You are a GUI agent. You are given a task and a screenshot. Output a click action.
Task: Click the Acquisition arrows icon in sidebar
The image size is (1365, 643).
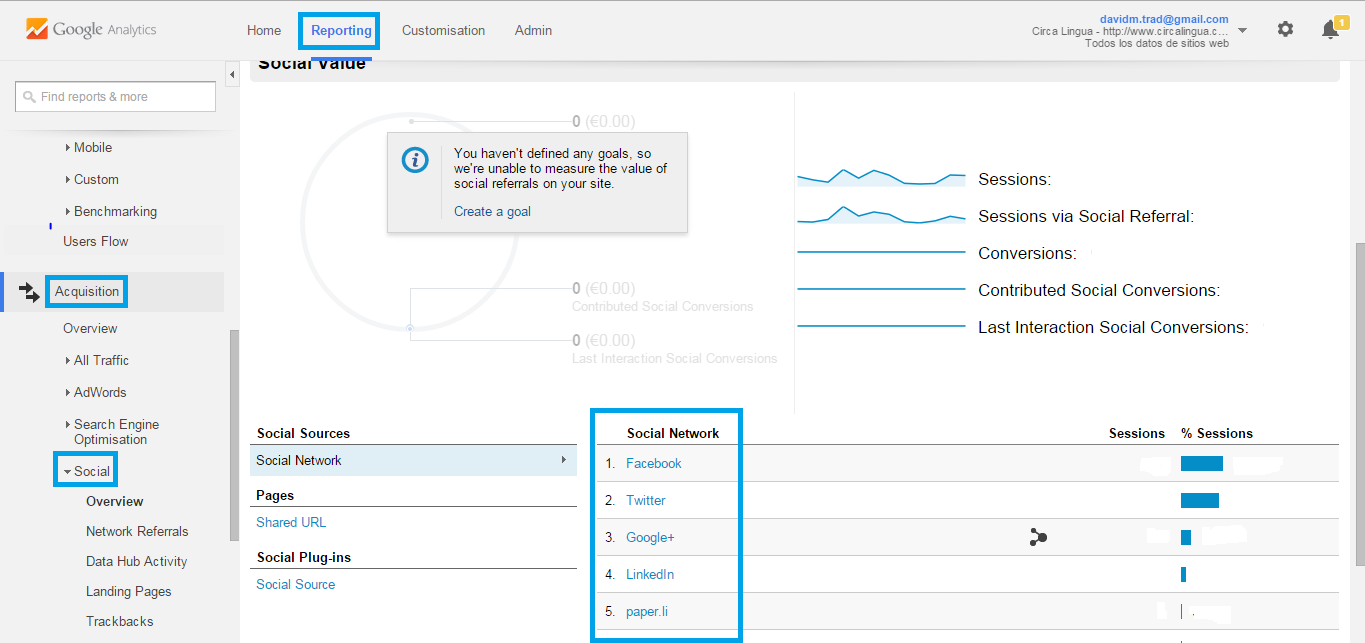click(29, 291)
